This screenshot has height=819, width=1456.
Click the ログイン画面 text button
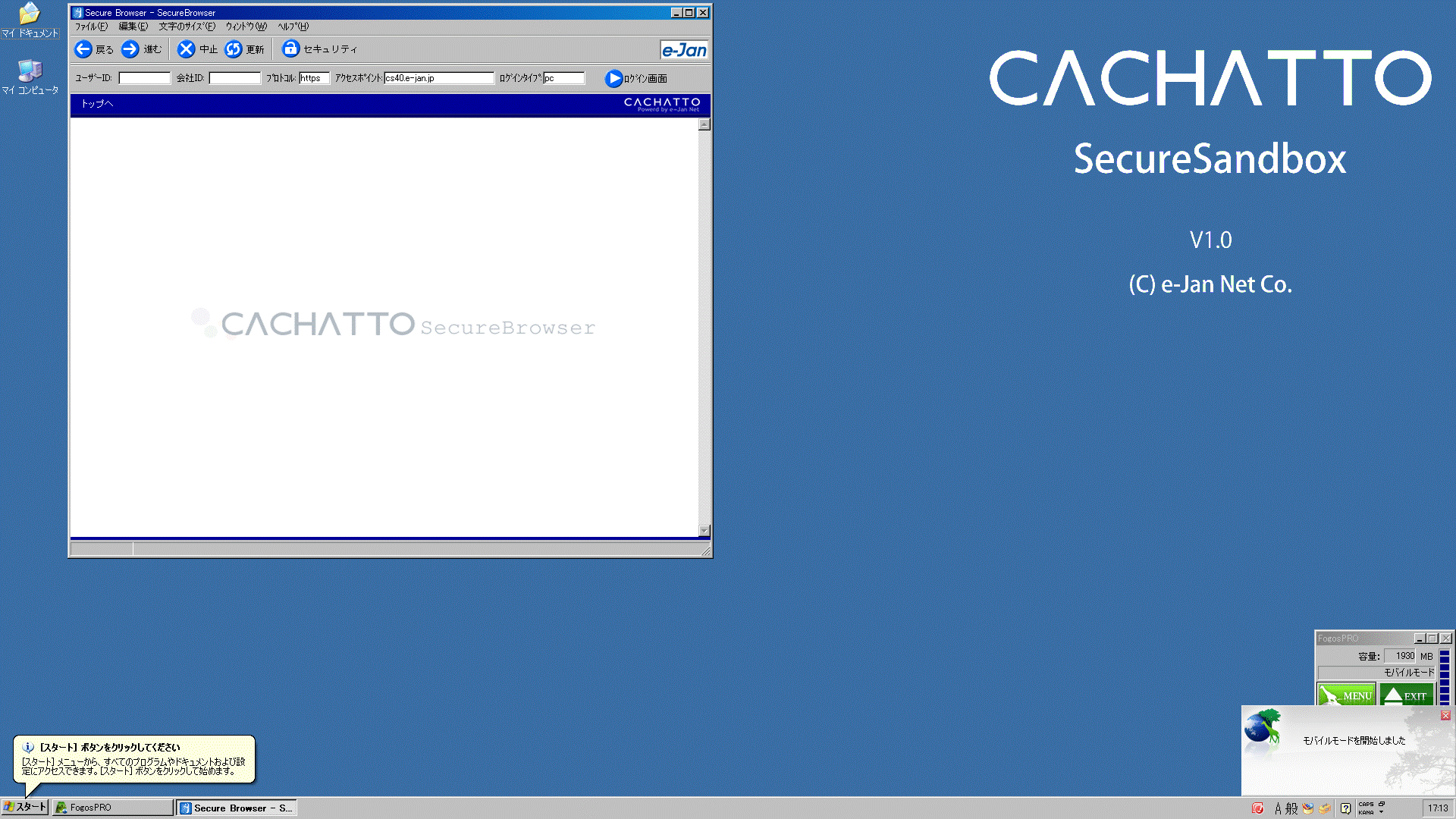point(645,79)
